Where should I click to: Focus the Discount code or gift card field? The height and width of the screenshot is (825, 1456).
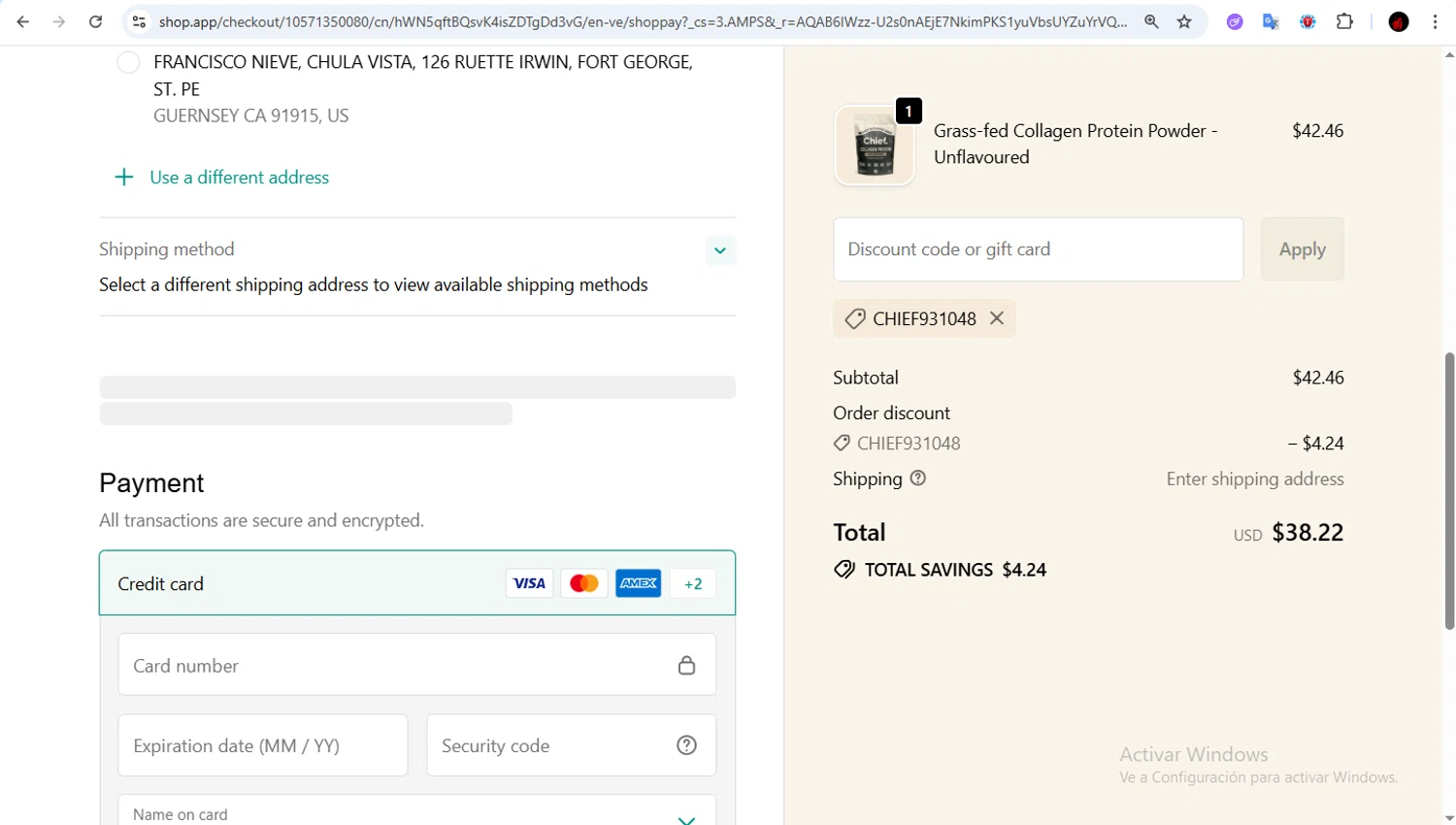[x=1039, y=249]
